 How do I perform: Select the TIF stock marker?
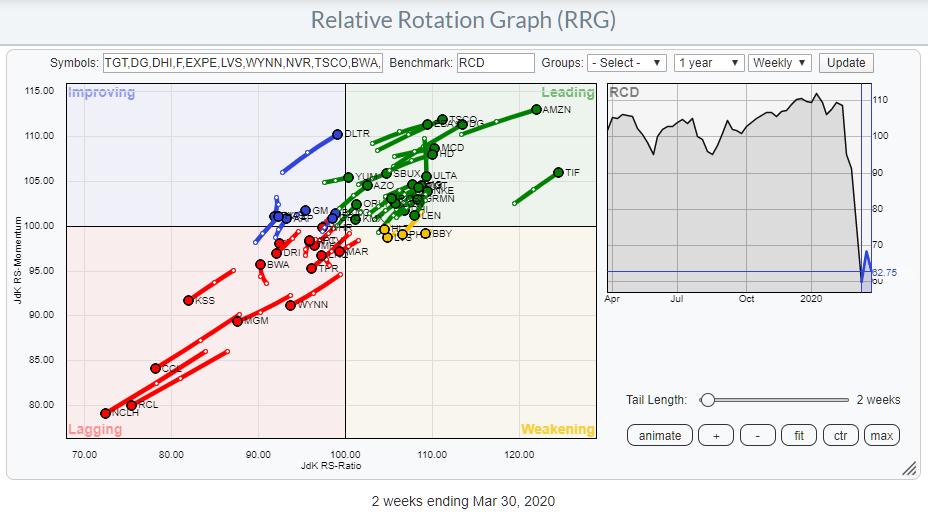558,172
